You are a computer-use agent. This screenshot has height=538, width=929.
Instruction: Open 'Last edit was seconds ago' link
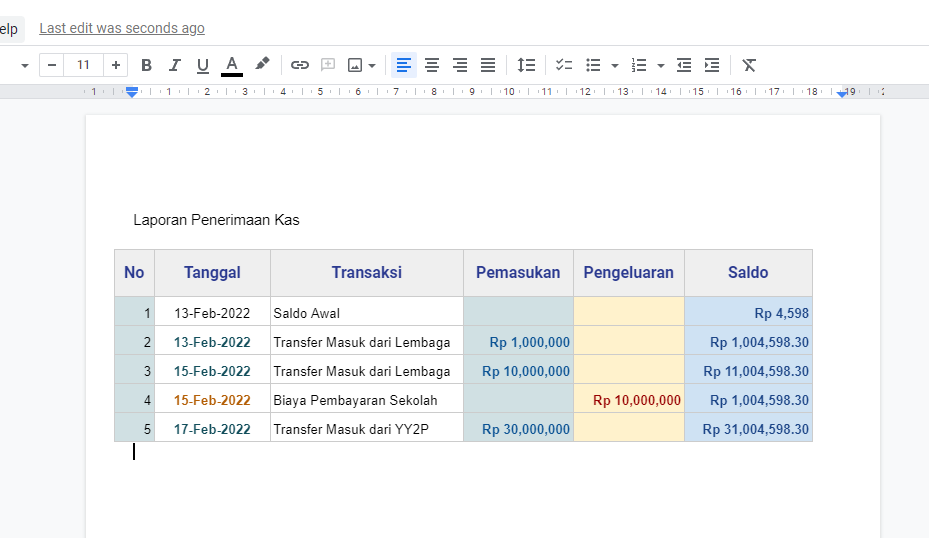(122, 29)
